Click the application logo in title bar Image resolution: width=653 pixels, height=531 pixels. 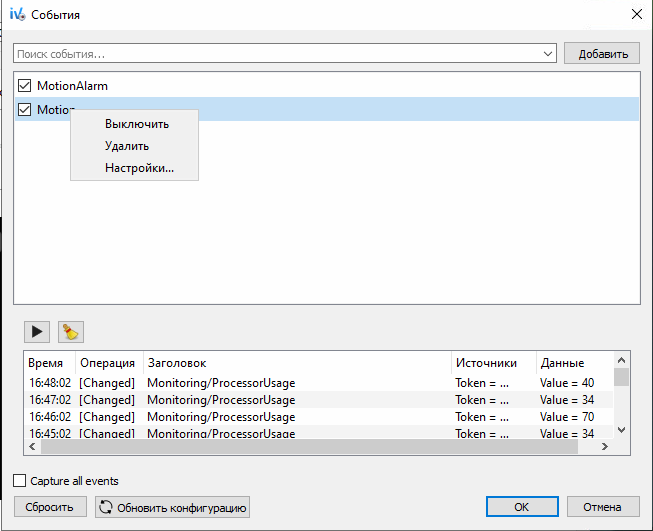(x=17, y=15)
